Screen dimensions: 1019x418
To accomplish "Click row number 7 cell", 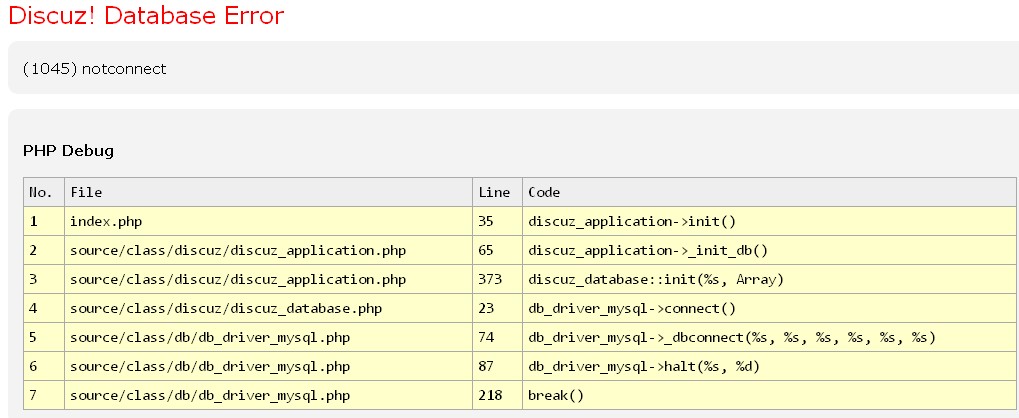I will tap(34, 395).
